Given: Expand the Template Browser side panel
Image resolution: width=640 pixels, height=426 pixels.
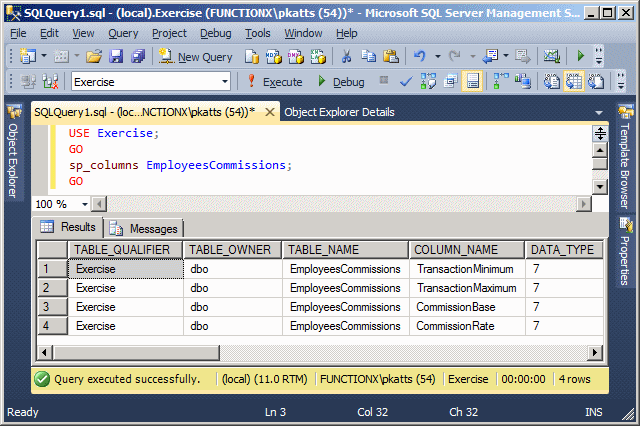Looking at the screenshot, I should (x=625, y=158).
